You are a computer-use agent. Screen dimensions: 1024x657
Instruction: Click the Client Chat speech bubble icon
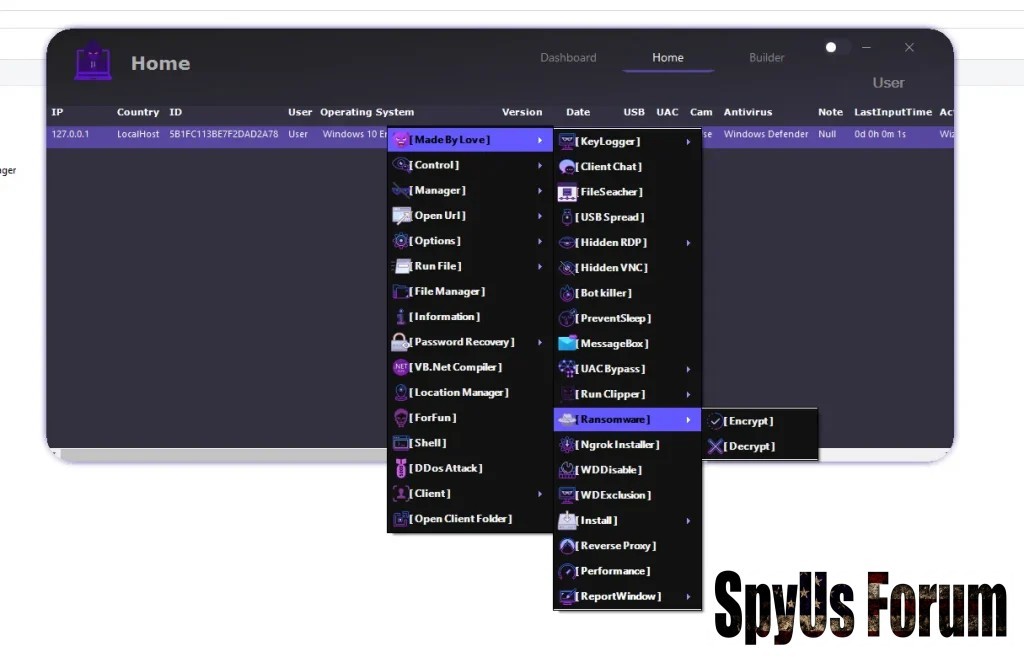[567, 167]
